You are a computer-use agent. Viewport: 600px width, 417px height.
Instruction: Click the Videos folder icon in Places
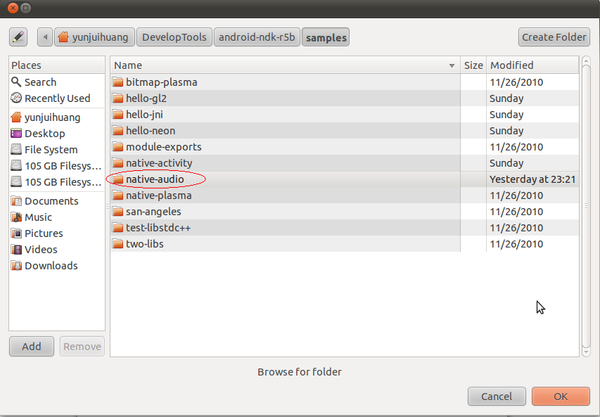pos(16,249)
